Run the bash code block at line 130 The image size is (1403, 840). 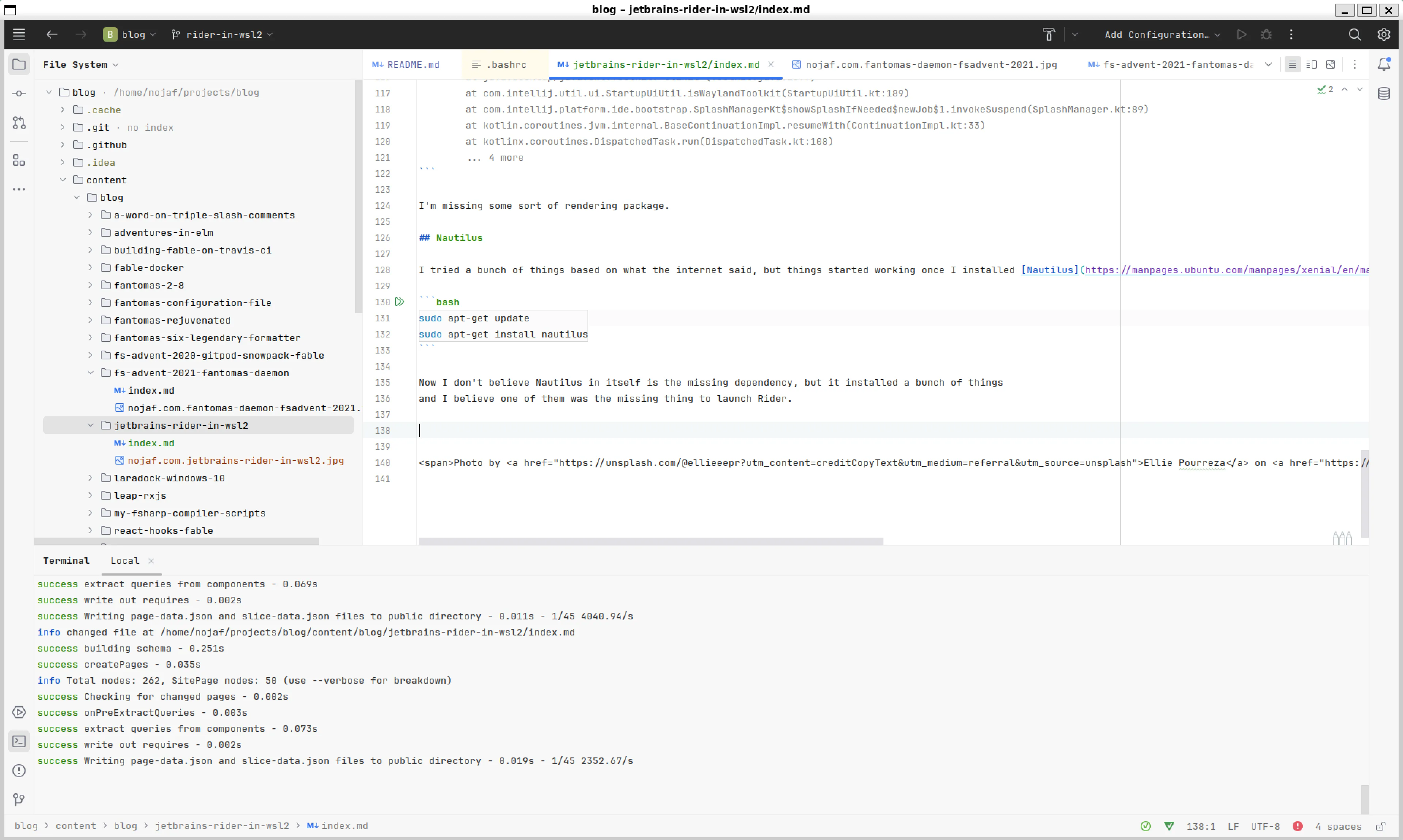(x=400, y=302)
